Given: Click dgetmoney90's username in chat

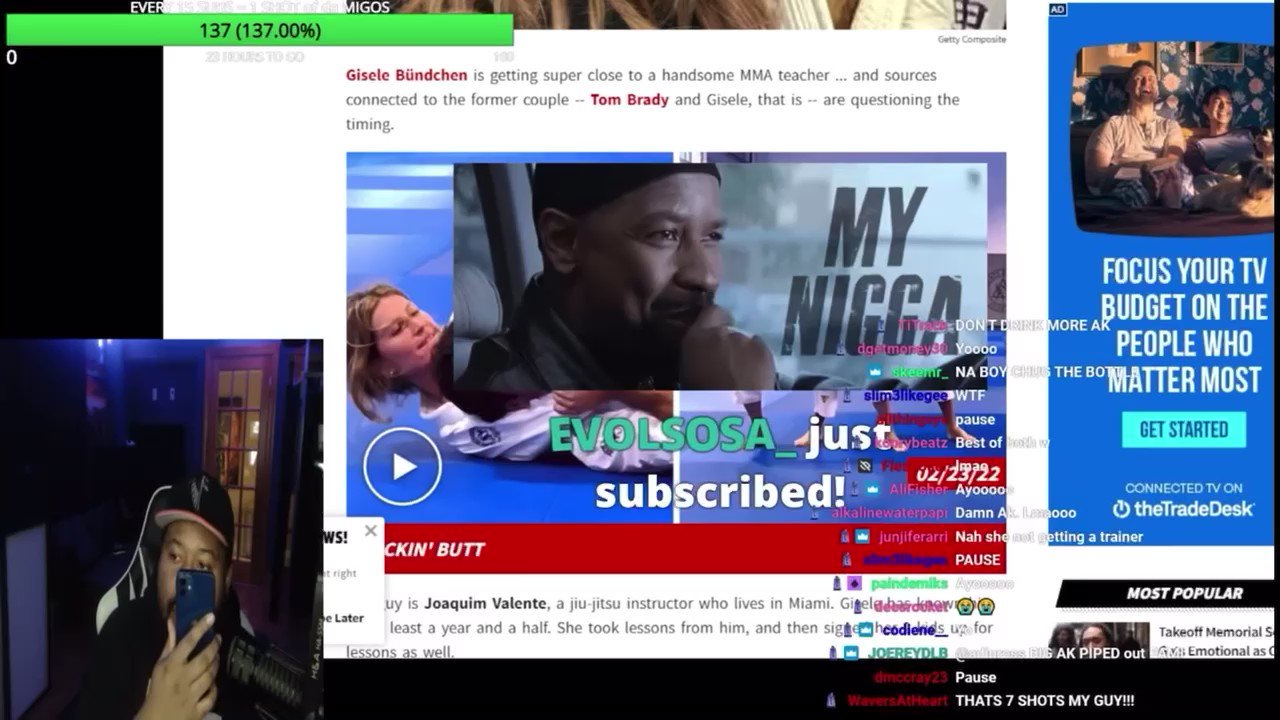Looking at the screenshot, I should point(902,349).
